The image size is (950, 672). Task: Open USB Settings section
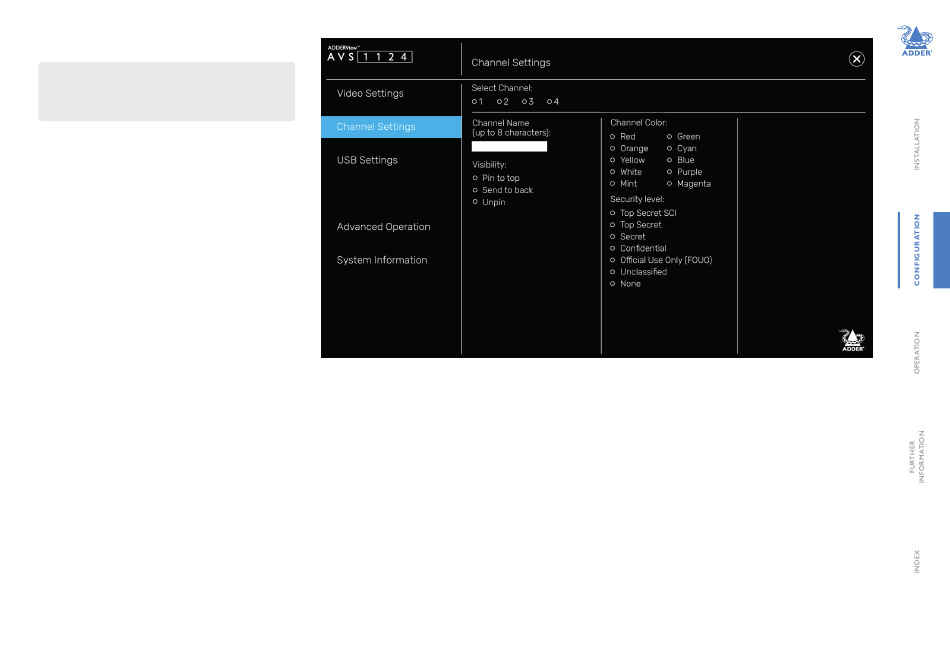pos(367,160)
